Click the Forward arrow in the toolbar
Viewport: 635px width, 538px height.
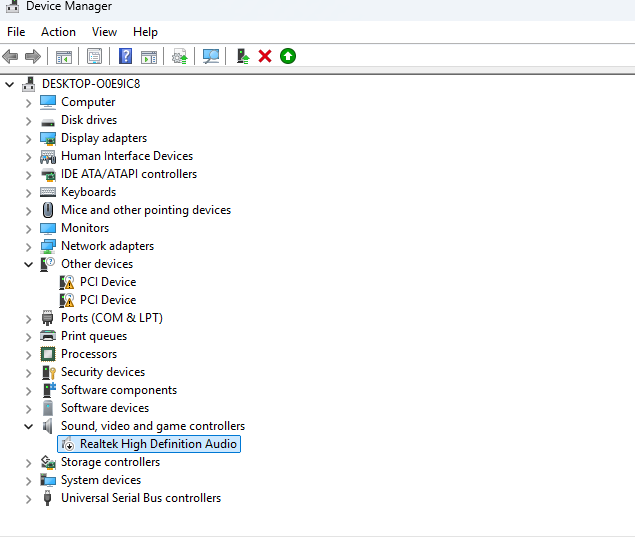33,56
